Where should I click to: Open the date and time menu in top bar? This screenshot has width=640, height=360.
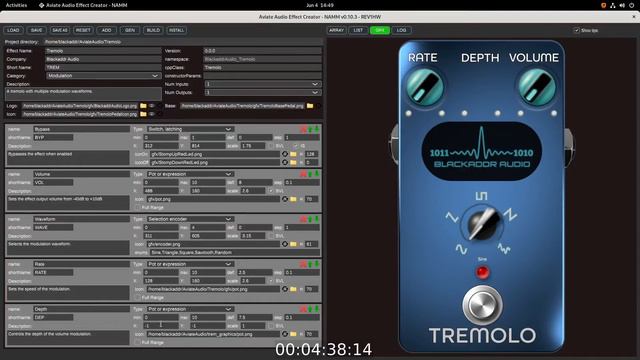(320, 5)
